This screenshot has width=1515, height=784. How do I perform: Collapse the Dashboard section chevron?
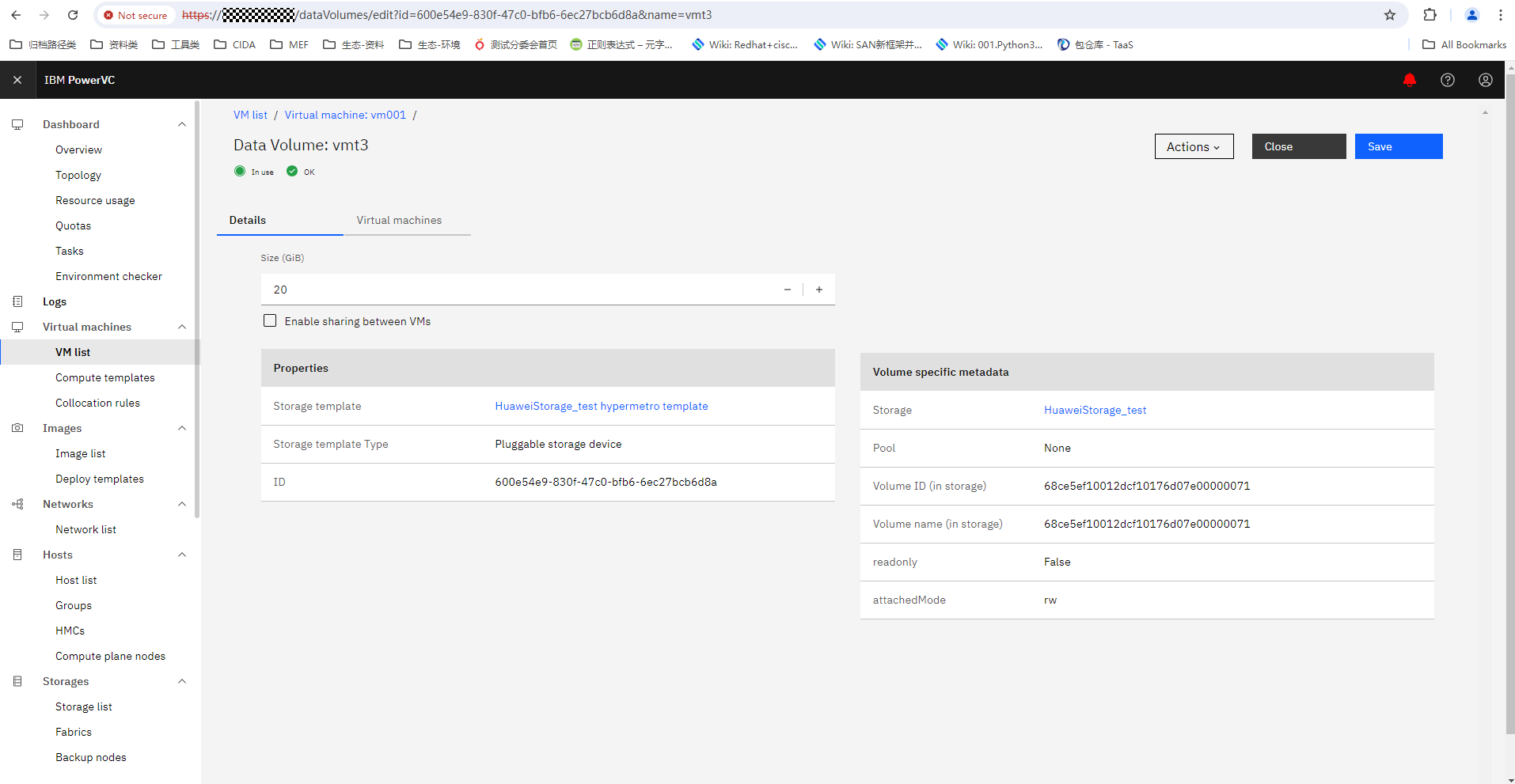[x=182, y=124]
